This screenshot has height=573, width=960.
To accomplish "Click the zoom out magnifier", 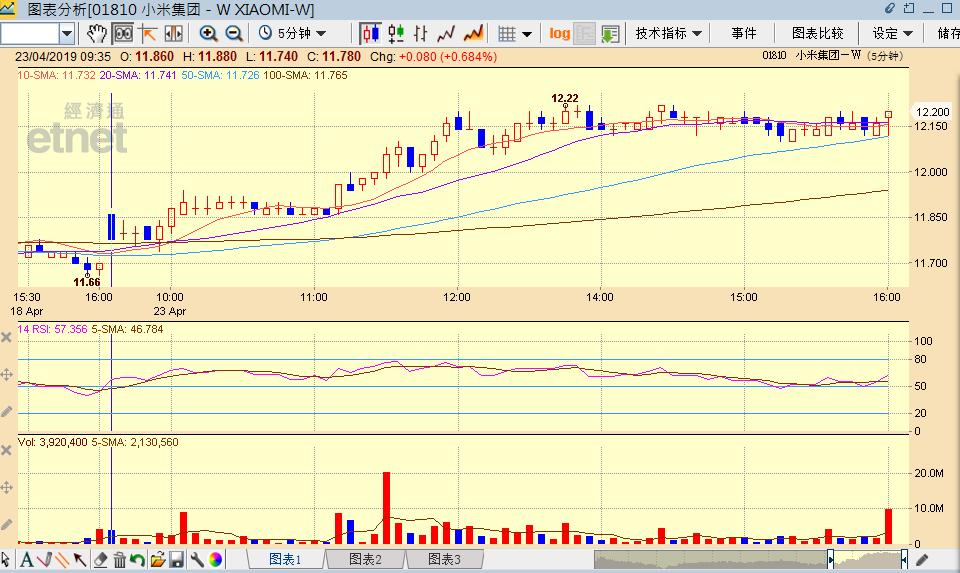I will [232, 33].
